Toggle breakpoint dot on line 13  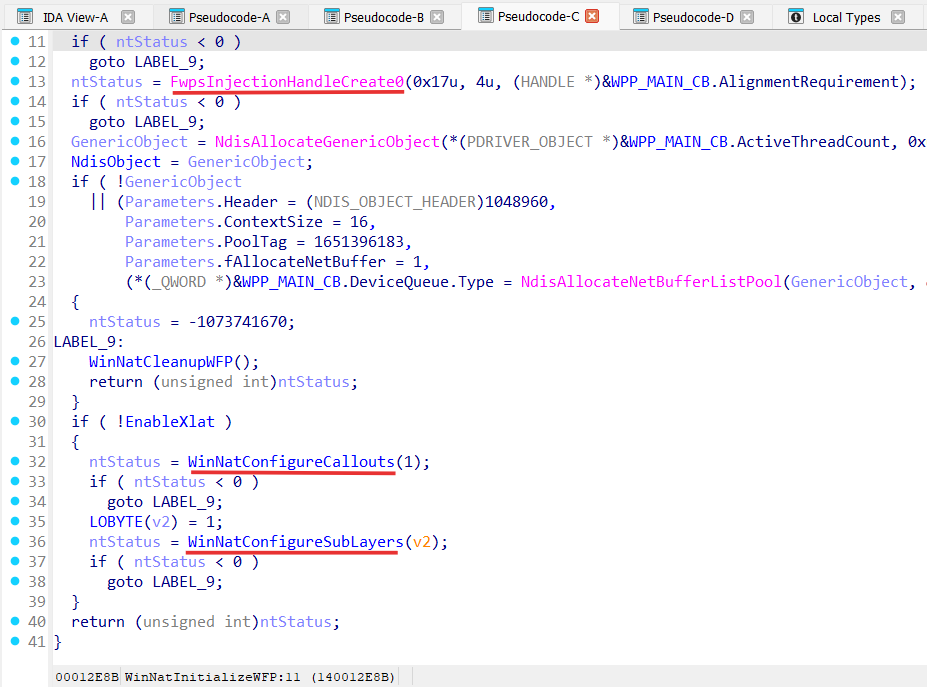tap(13, 82)
